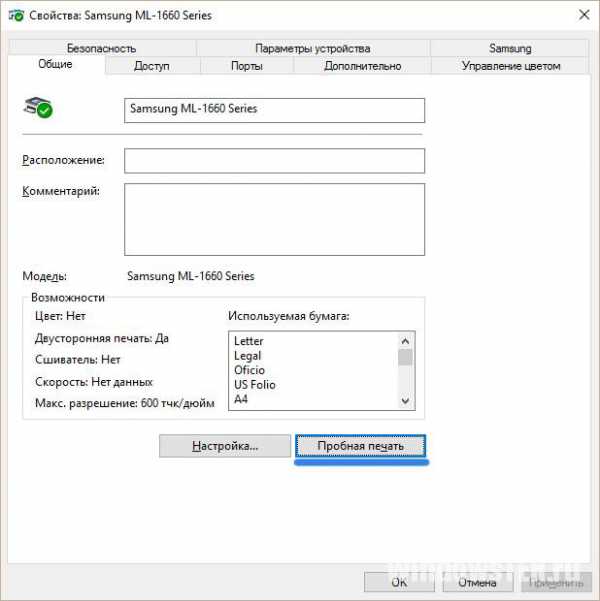Click Макс. разрешение: 600 тчк/дюйм text

[x=125, y=403]
